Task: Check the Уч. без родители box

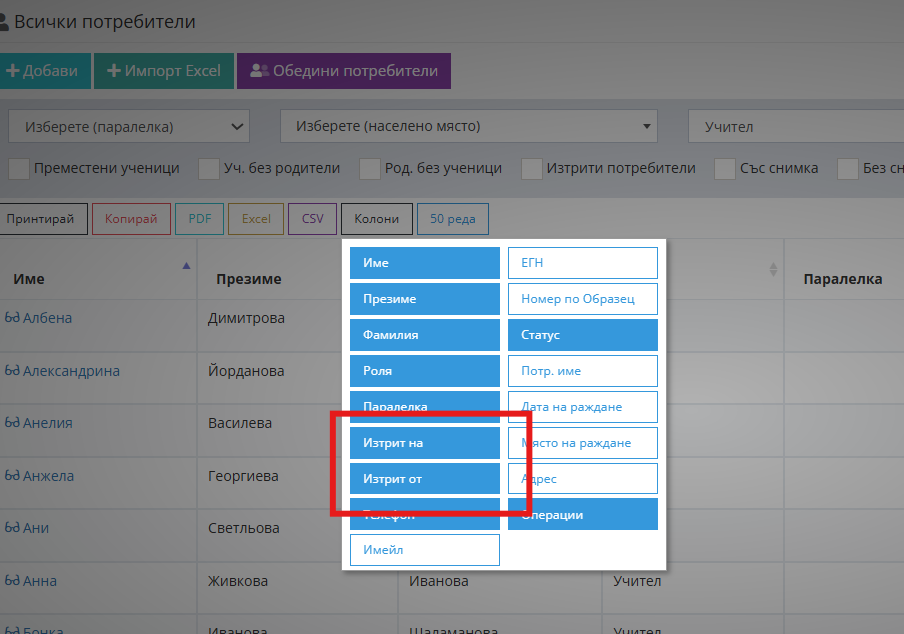Action: click(208, 169)
